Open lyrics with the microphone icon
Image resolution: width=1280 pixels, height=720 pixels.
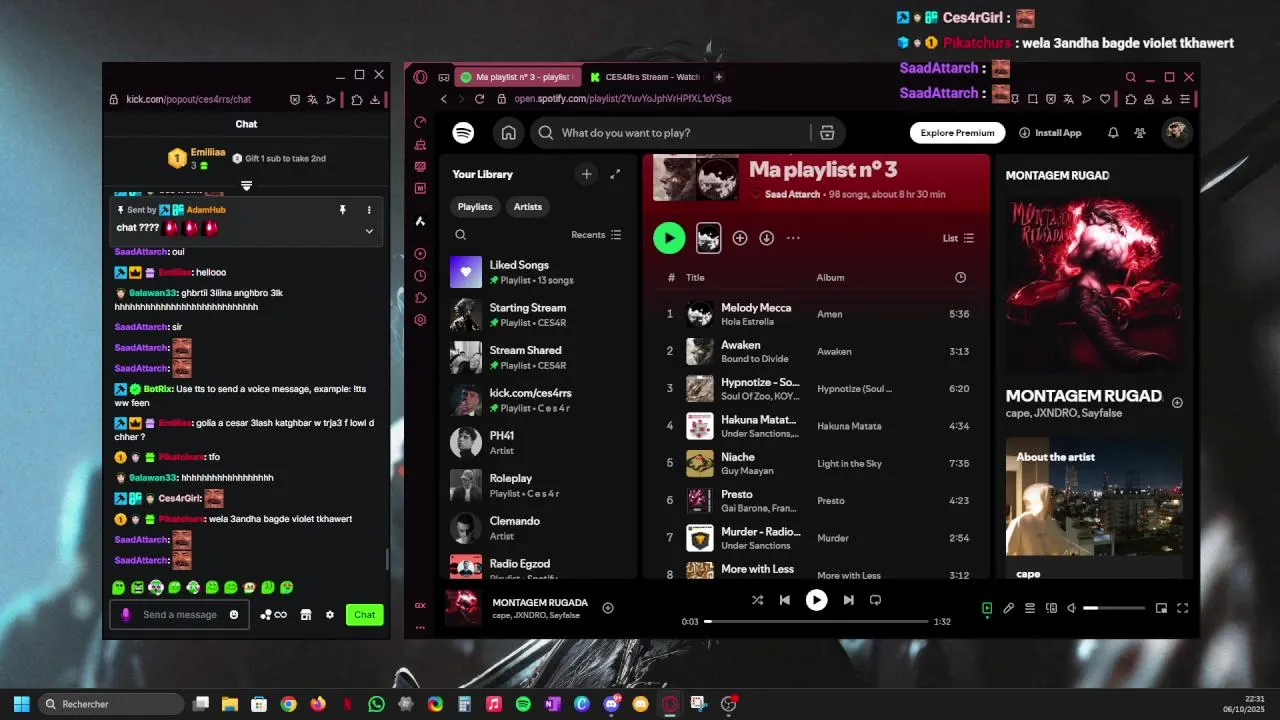tap(1009, 608)
